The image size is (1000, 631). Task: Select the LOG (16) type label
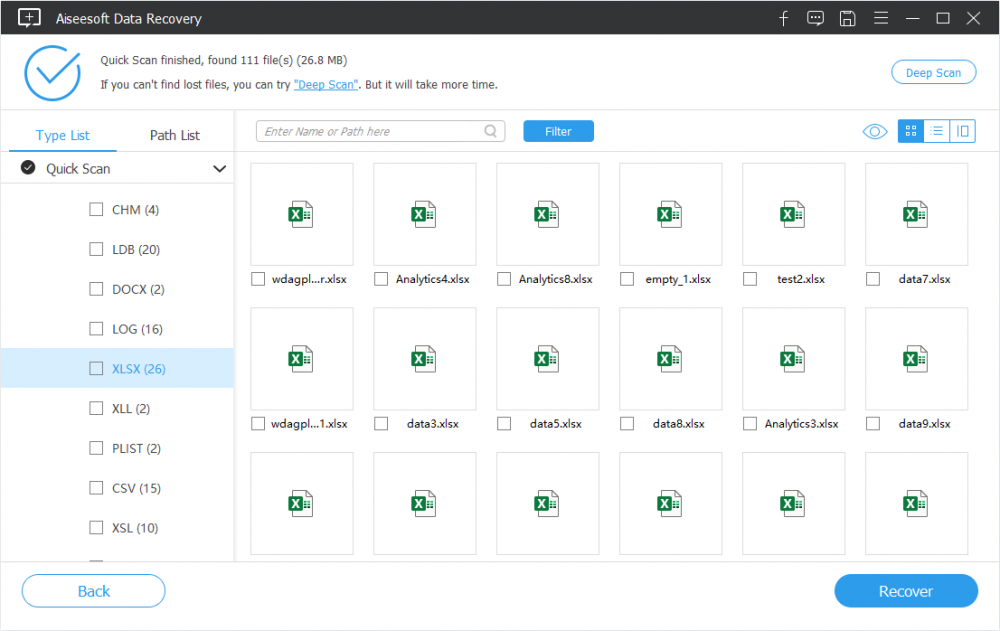(137, 329)
